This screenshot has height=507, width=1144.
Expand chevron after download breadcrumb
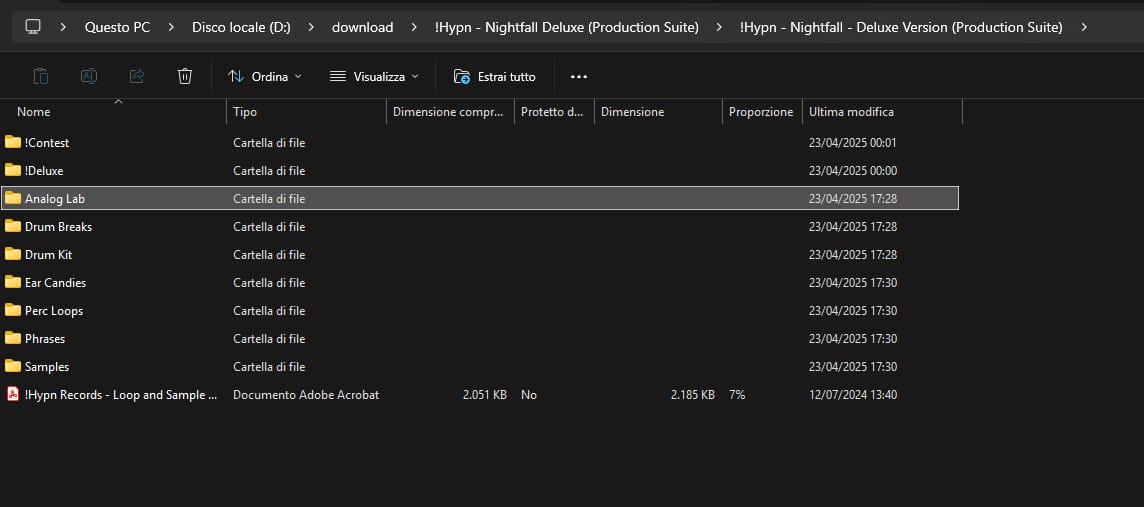[x=414, y=28]
